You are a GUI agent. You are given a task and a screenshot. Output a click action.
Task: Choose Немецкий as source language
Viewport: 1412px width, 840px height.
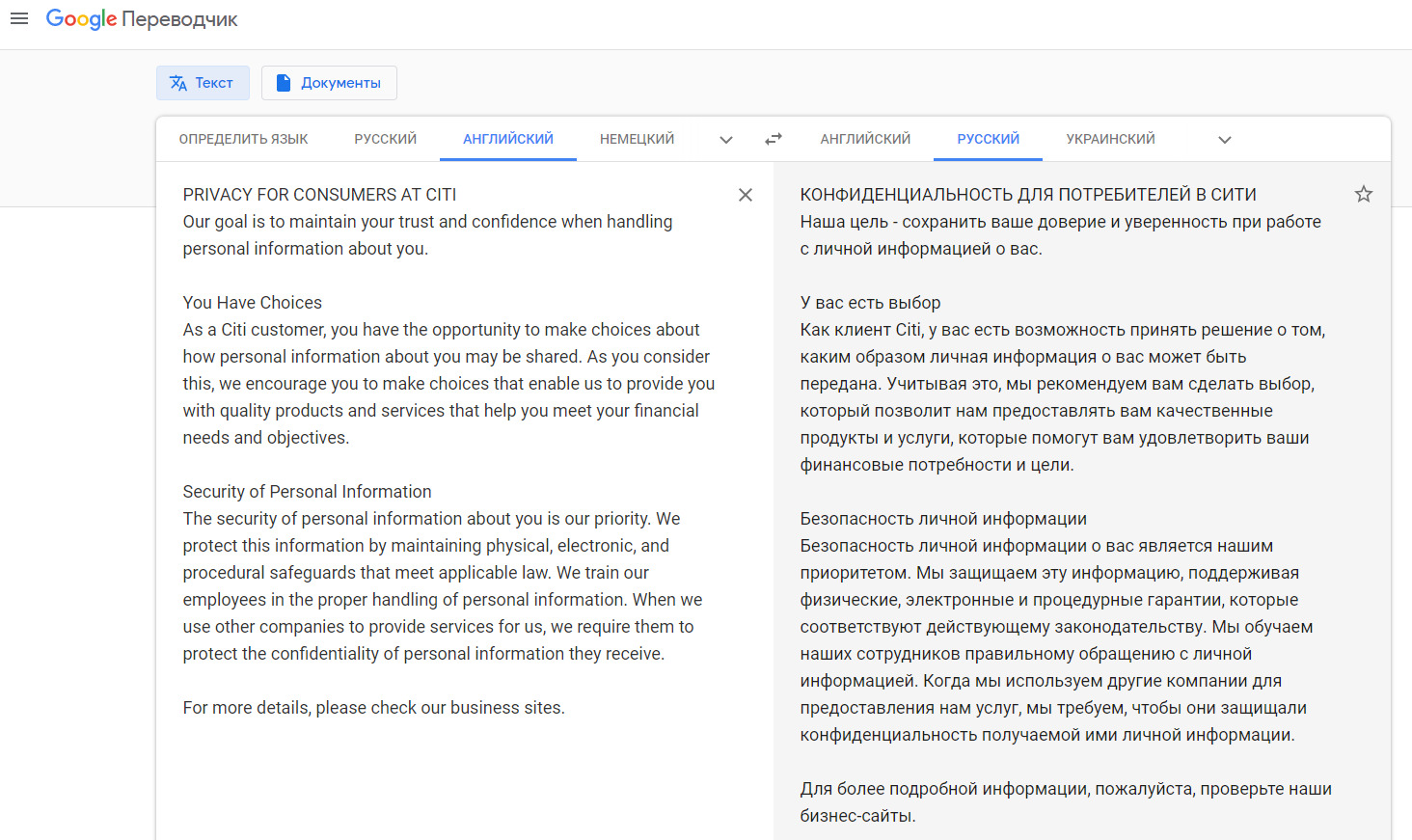point(637,139)
